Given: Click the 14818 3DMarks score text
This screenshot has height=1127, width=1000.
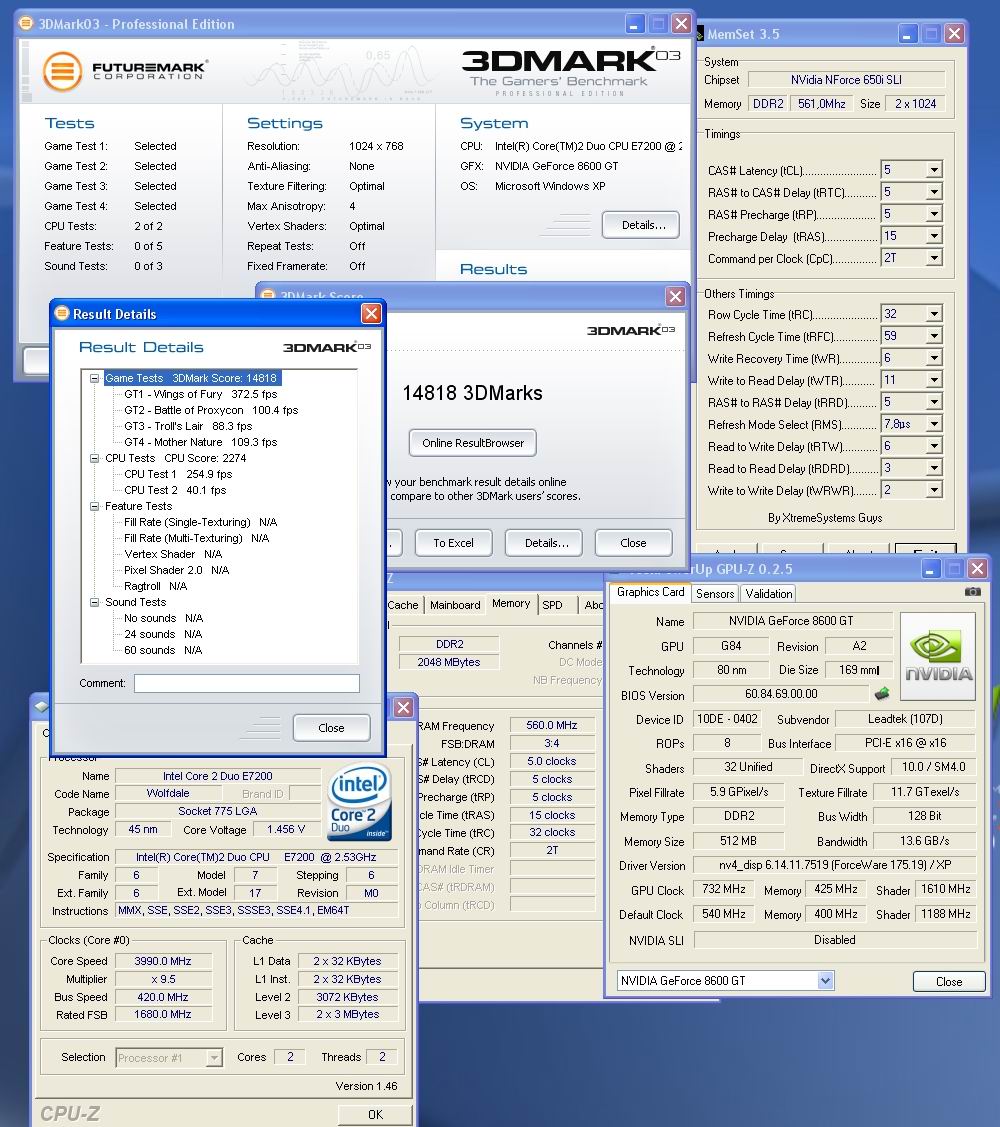Looking at the screenshot, I should click(x=472, y=393).
